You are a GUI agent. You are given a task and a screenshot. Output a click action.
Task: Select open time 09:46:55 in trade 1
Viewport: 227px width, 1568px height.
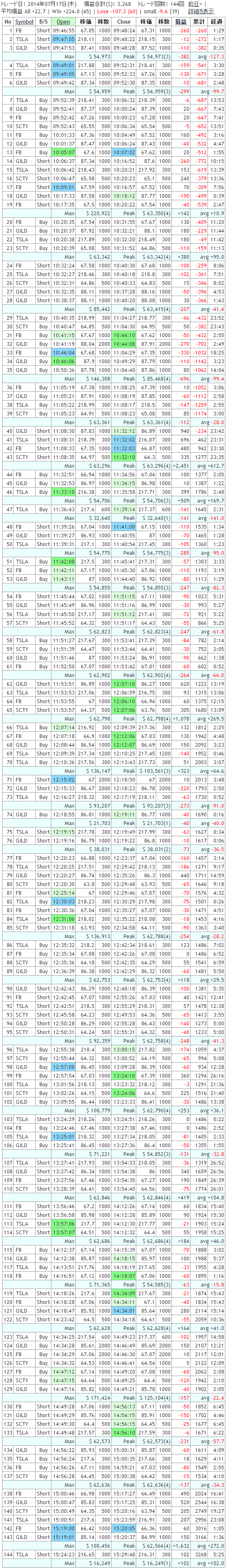[x=63, y=30]
